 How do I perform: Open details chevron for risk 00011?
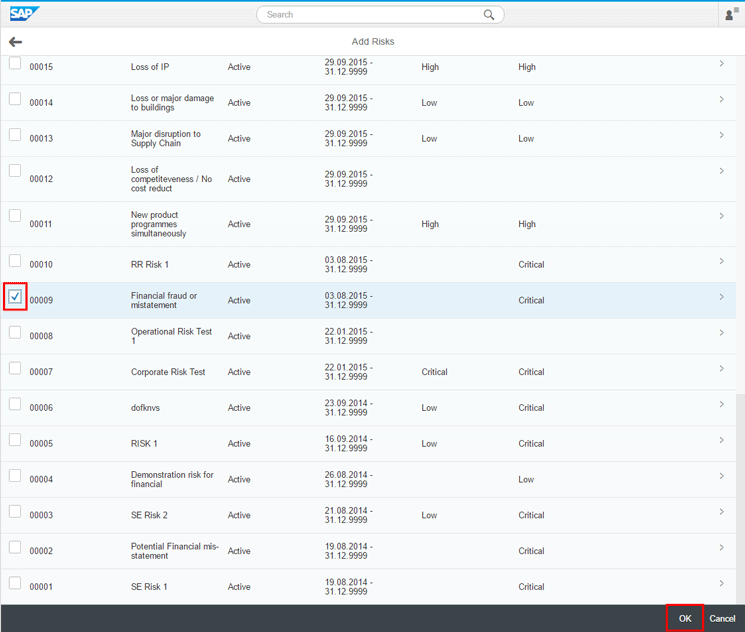[721, 216]
